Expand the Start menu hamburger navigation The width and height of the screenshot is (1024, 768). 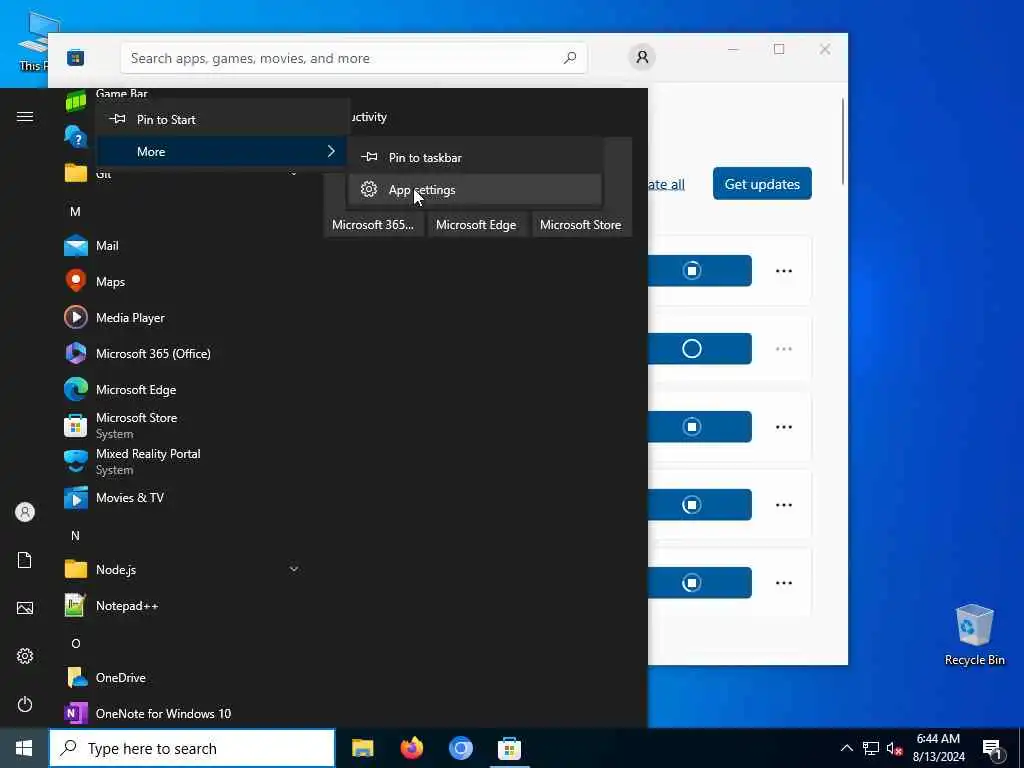25,116
